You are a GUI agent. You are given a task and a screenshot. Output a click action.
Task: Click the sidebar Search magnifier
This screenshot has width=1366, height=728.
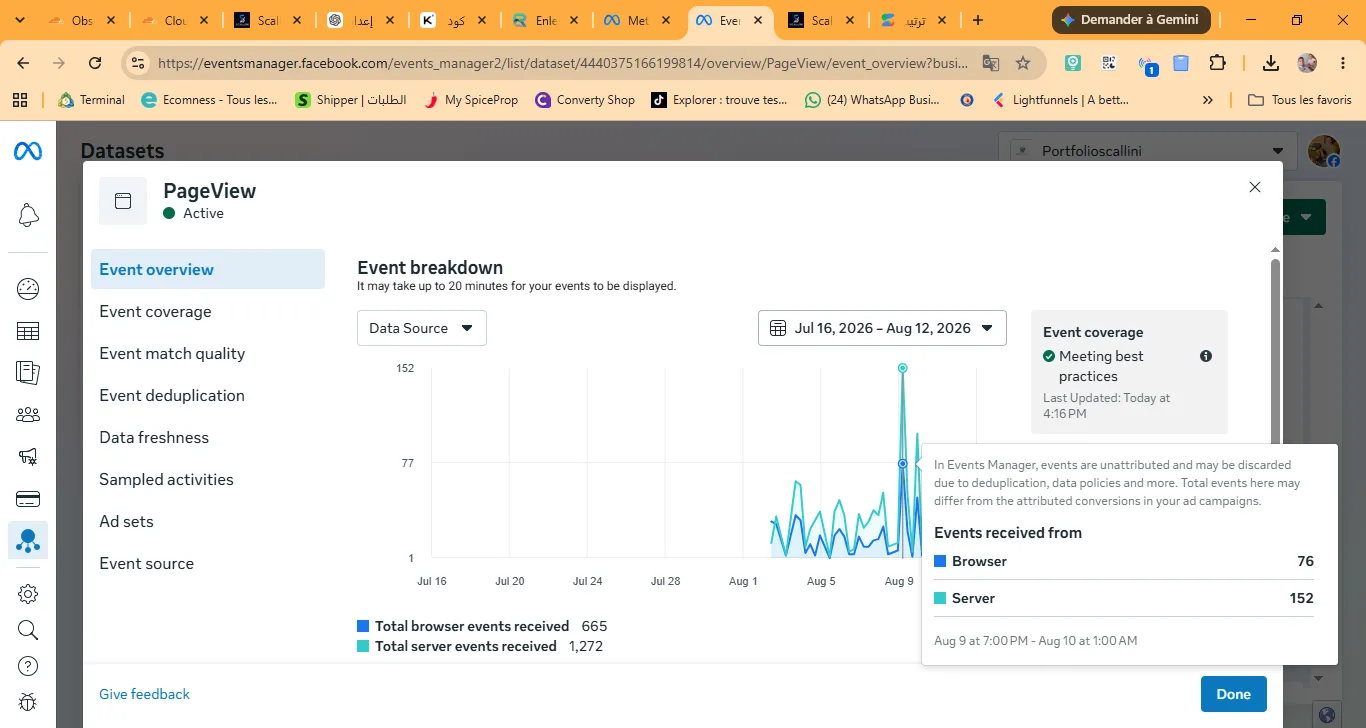coord(28,630)
